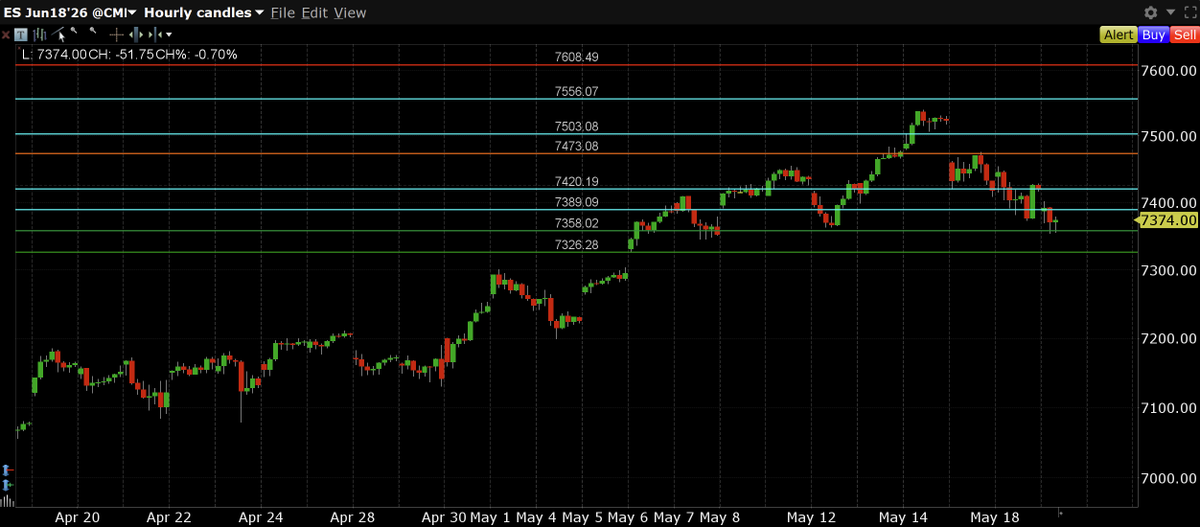Image resolution: width=1200 pixels, height=527 pixels.
Task: Click the Apr 22 date axis label
Action: coord(168,517)
